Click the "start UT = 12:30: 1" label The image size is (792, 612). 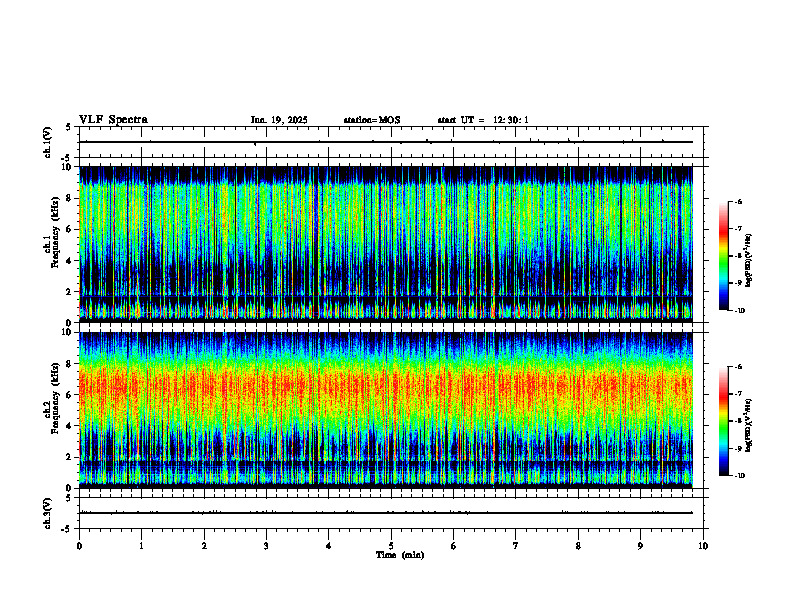click(x=483, y=120)
